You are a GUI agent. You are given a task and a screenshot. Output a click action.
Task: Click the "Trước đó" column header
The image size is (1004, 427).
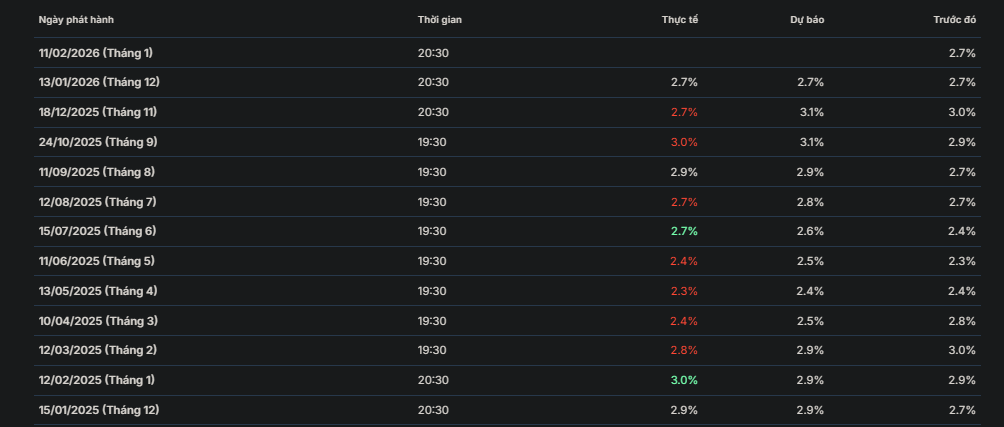tap(954, 20)
